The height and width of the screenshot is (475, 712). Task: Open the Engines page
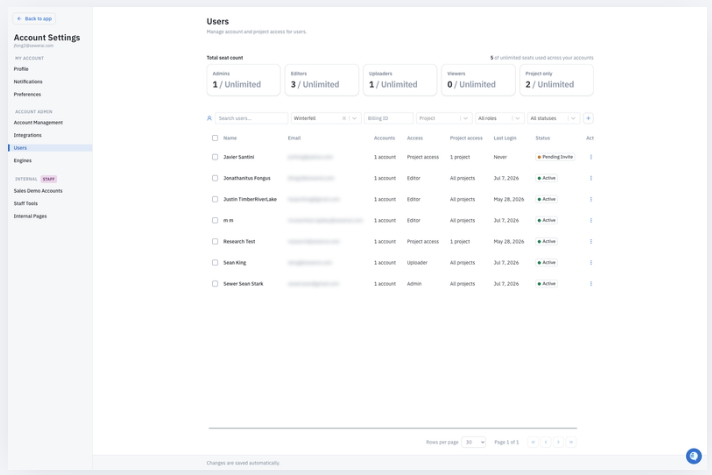point(23,161)
